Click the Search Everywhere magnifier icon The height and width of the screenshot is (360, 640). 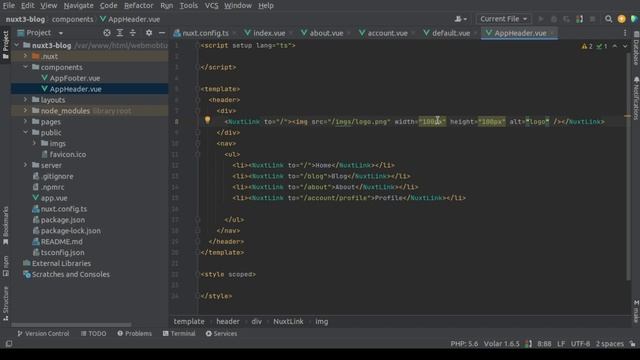click(x=609, y=19)
